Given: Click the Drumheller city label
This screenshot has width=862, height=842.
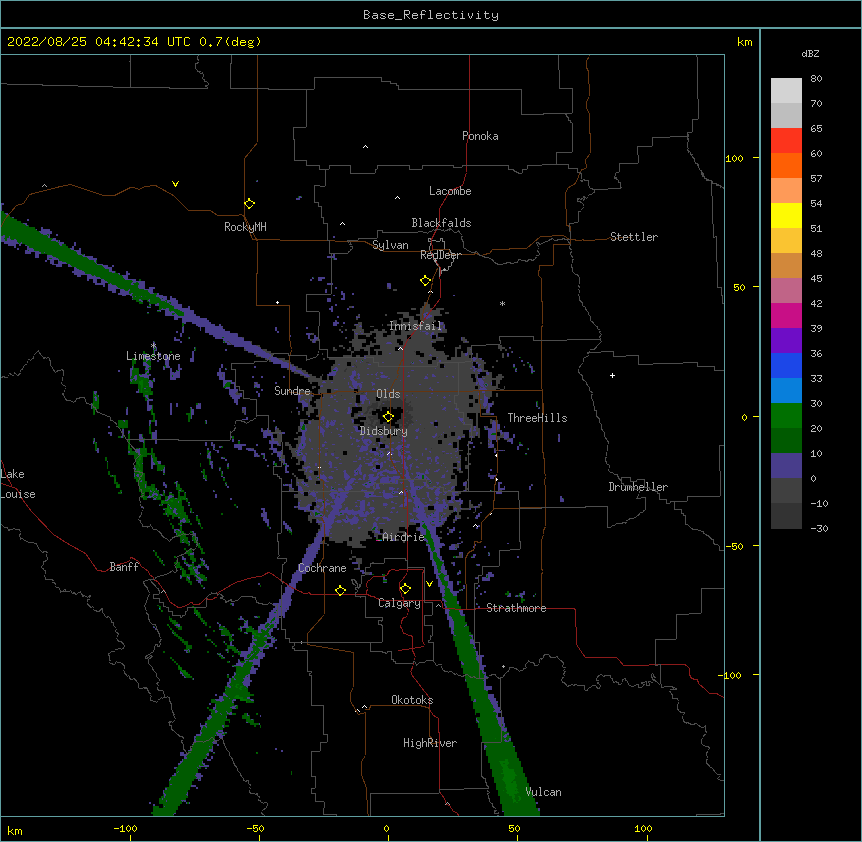Looking at the screenshot, I should [x=638, y=487].
